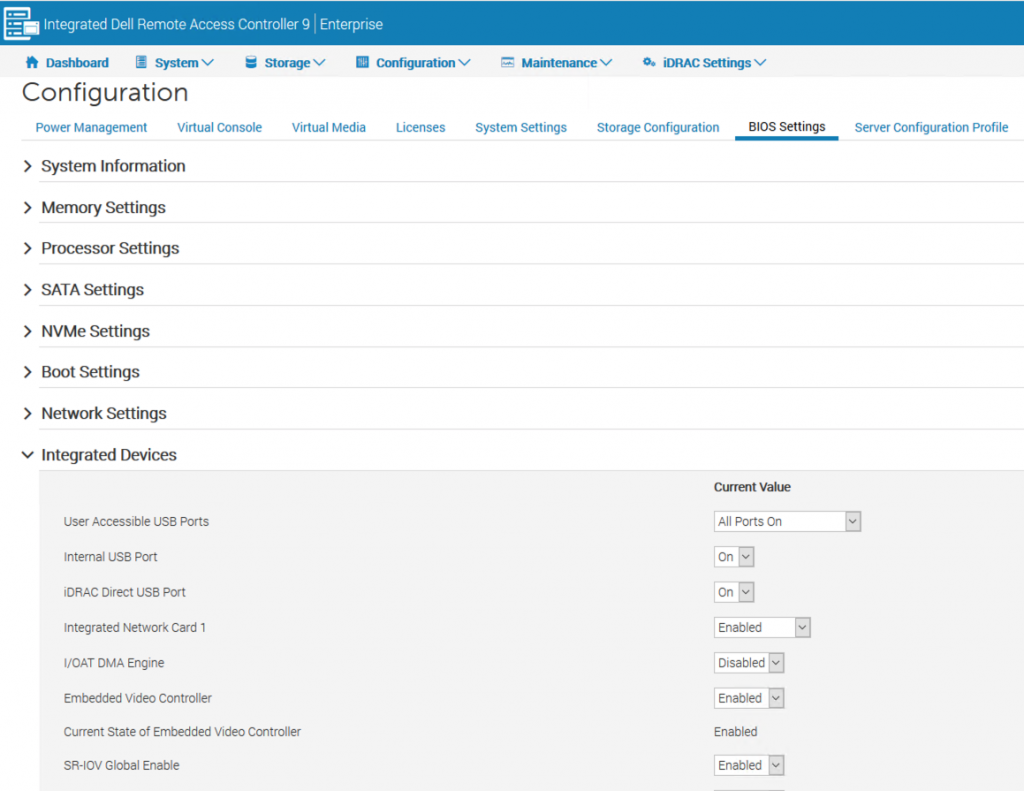
Task: Click the Dashboard home icon
Action: (x=32, y=63)
